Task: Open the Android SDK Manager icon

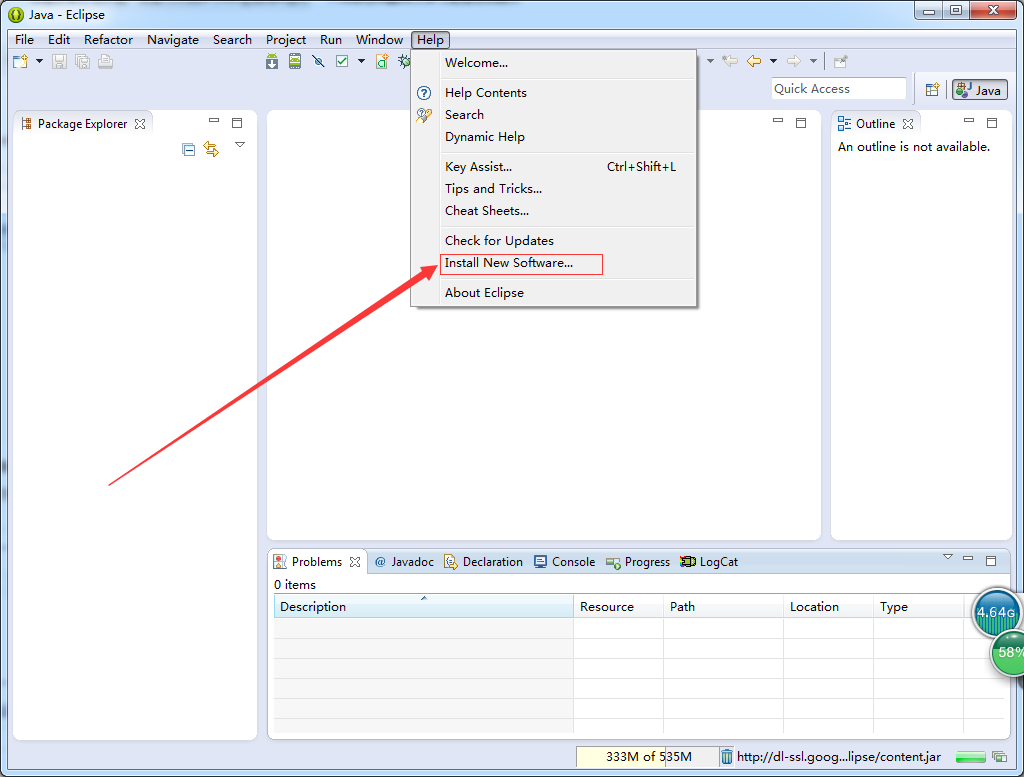Action: pyautogui.click(x=272, y=61)
